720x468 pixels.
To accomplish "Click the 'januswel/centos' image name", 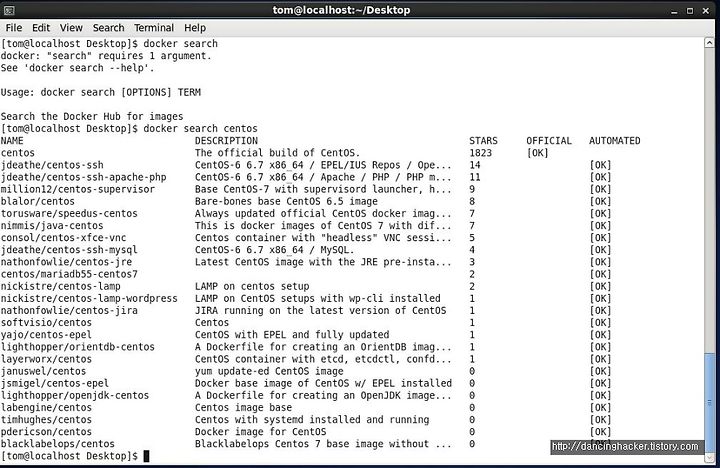I will coord(44,371).
